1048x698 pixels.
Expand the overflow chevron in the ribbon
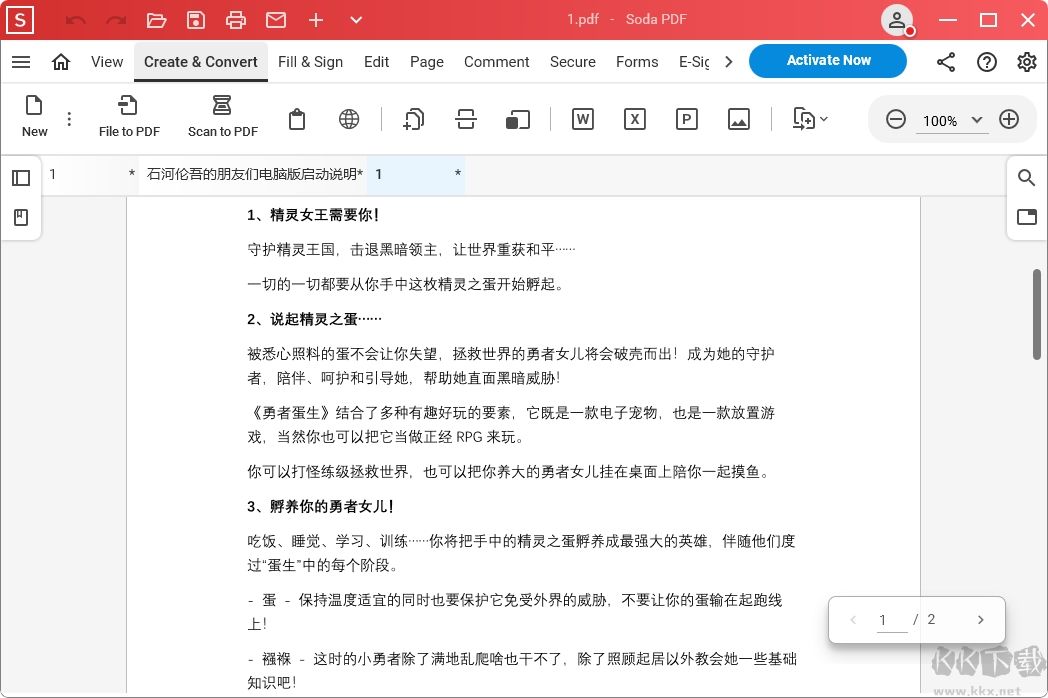pos(729,61)
